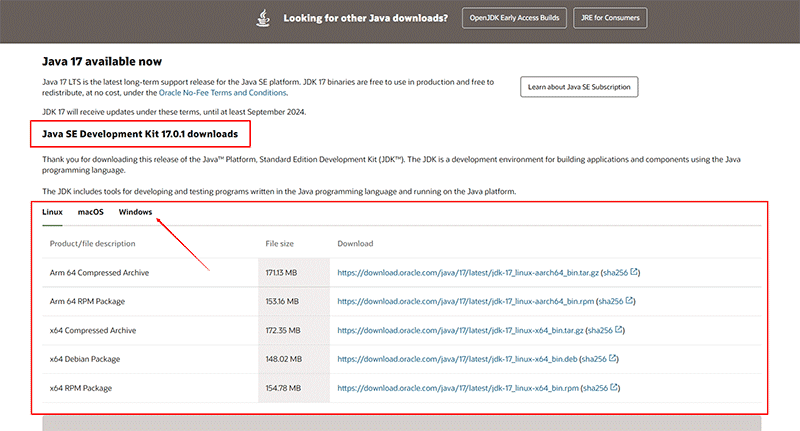The height and width of the screenshot is (431, 800).
Task: Open sha256 link for x64 rpm
Action: [595, 388]
